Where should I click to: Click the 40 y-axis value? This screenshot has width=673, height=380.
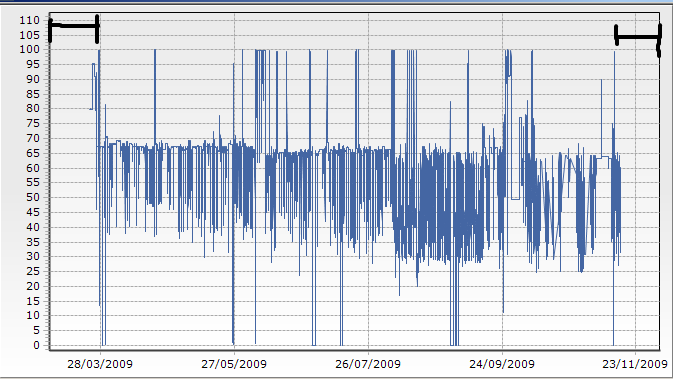point(33,227)
